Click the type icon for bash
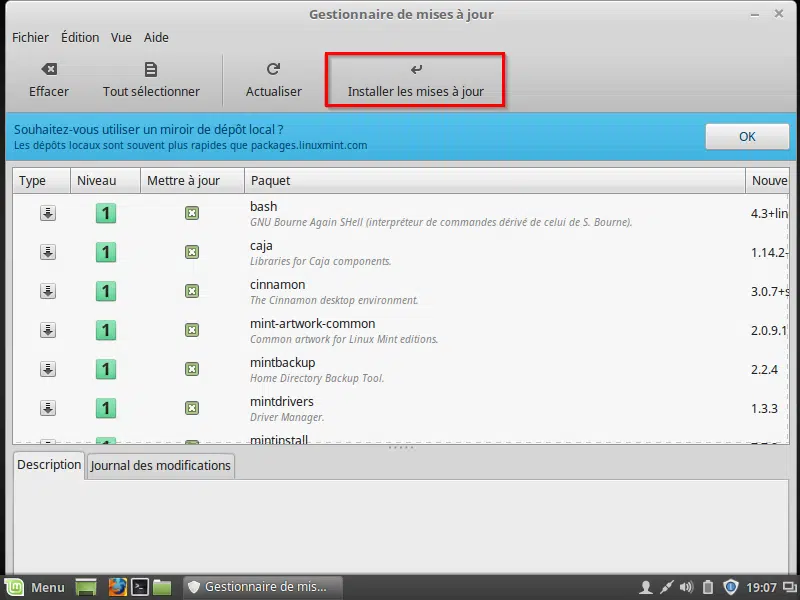This screenshot has width=800, height=600. (48, 213)
